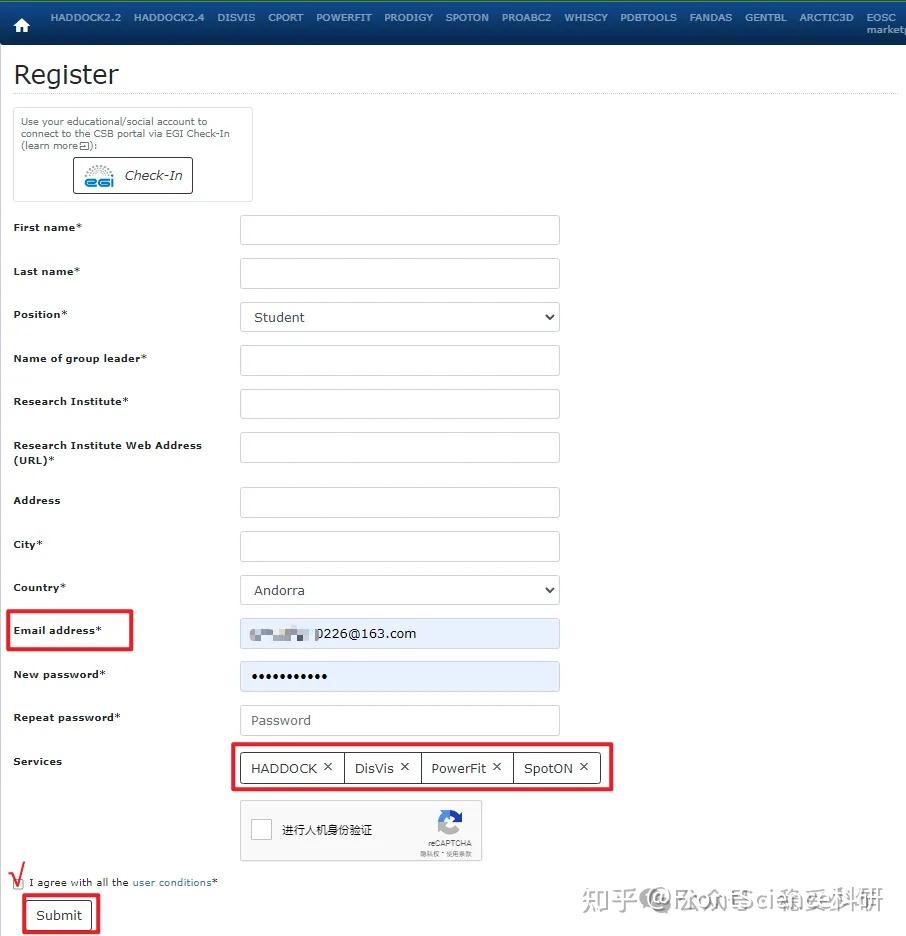This screenshot has width=906, height=936.
Task: Open the HADDOCK2.4 menu item
Action: pyautogui.click(x=169, y=17)
